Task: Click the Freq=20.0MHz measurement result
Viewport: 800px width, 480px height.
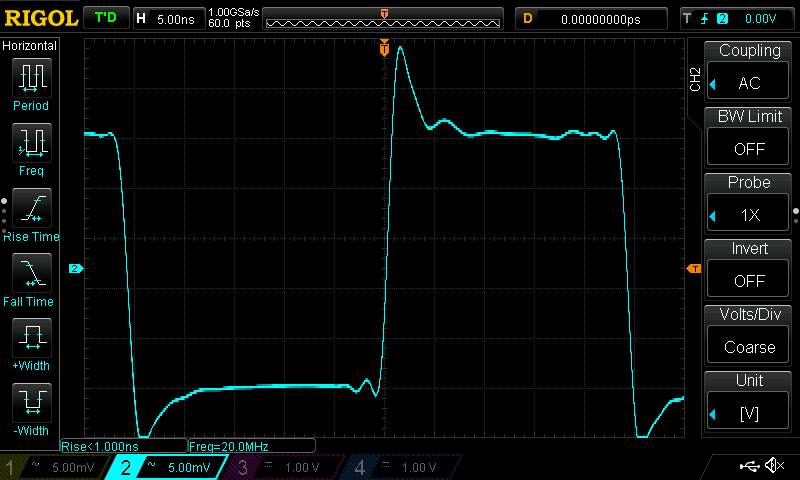Action: click(x=252, y=446)
